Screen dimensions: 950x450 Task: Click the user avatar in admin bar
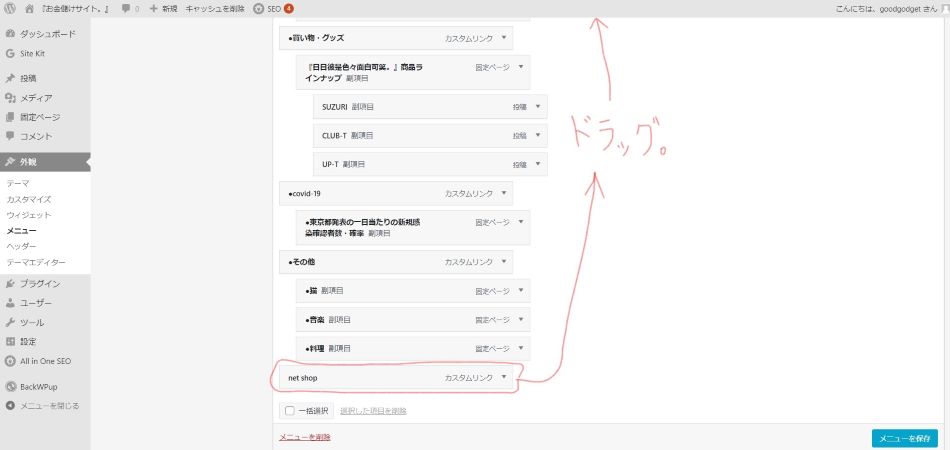click(x=946, y=8)
